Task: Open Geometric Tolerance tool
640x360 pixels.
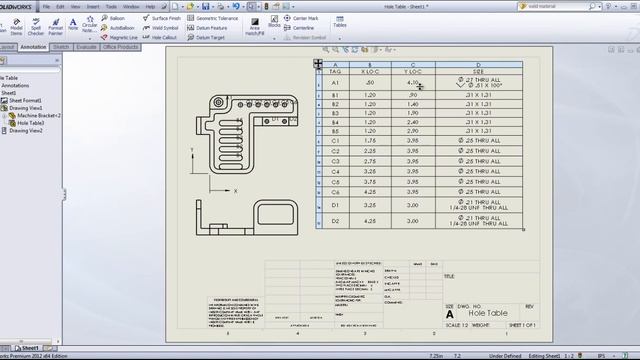Action: click(x=213, y=18)
